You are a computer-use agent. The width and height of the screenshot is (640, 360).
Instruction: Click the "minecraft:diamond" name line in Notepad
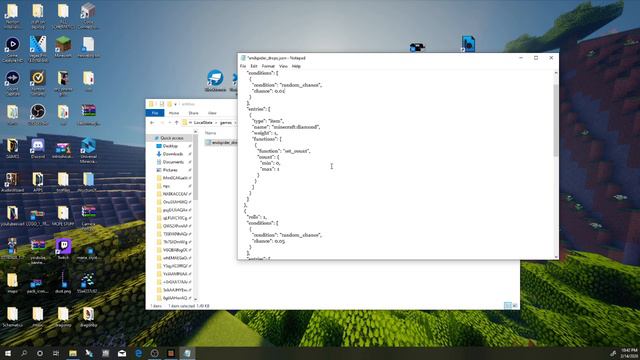(286, 127)
